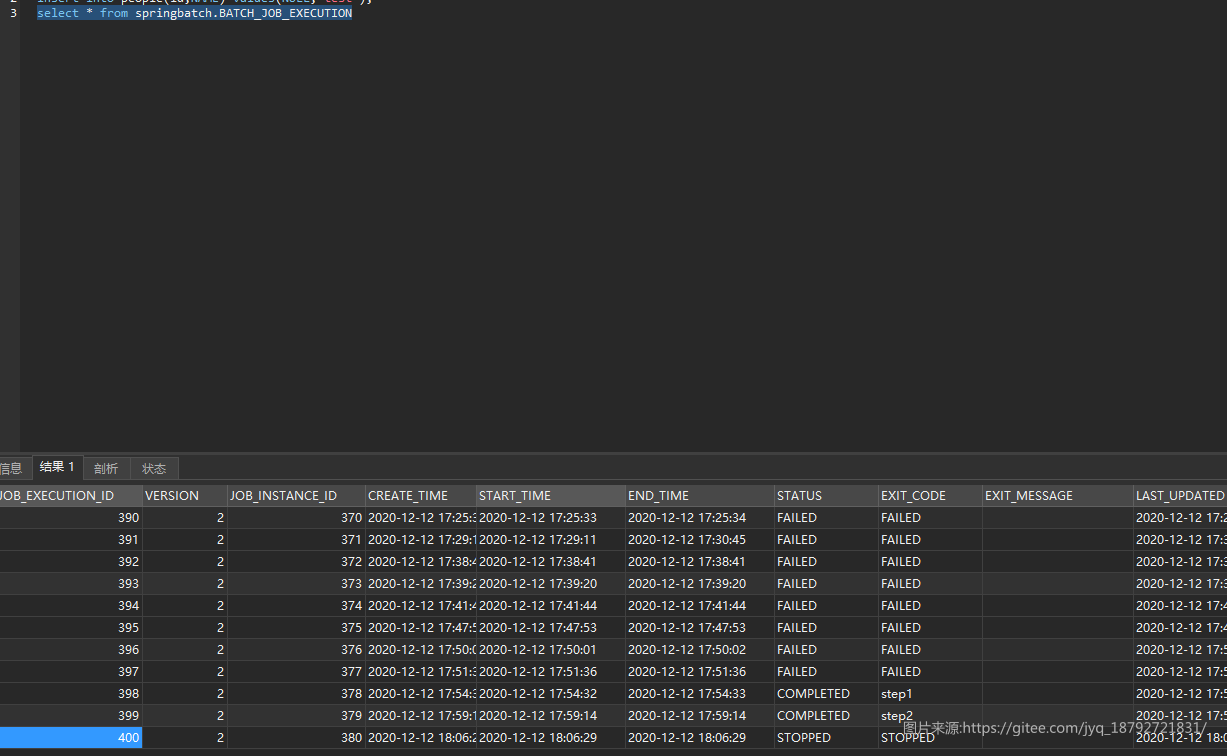Click the EXIT_CODE column header
The width and height of the screenshot is (1227, 756).
click(x=930, y=496)
